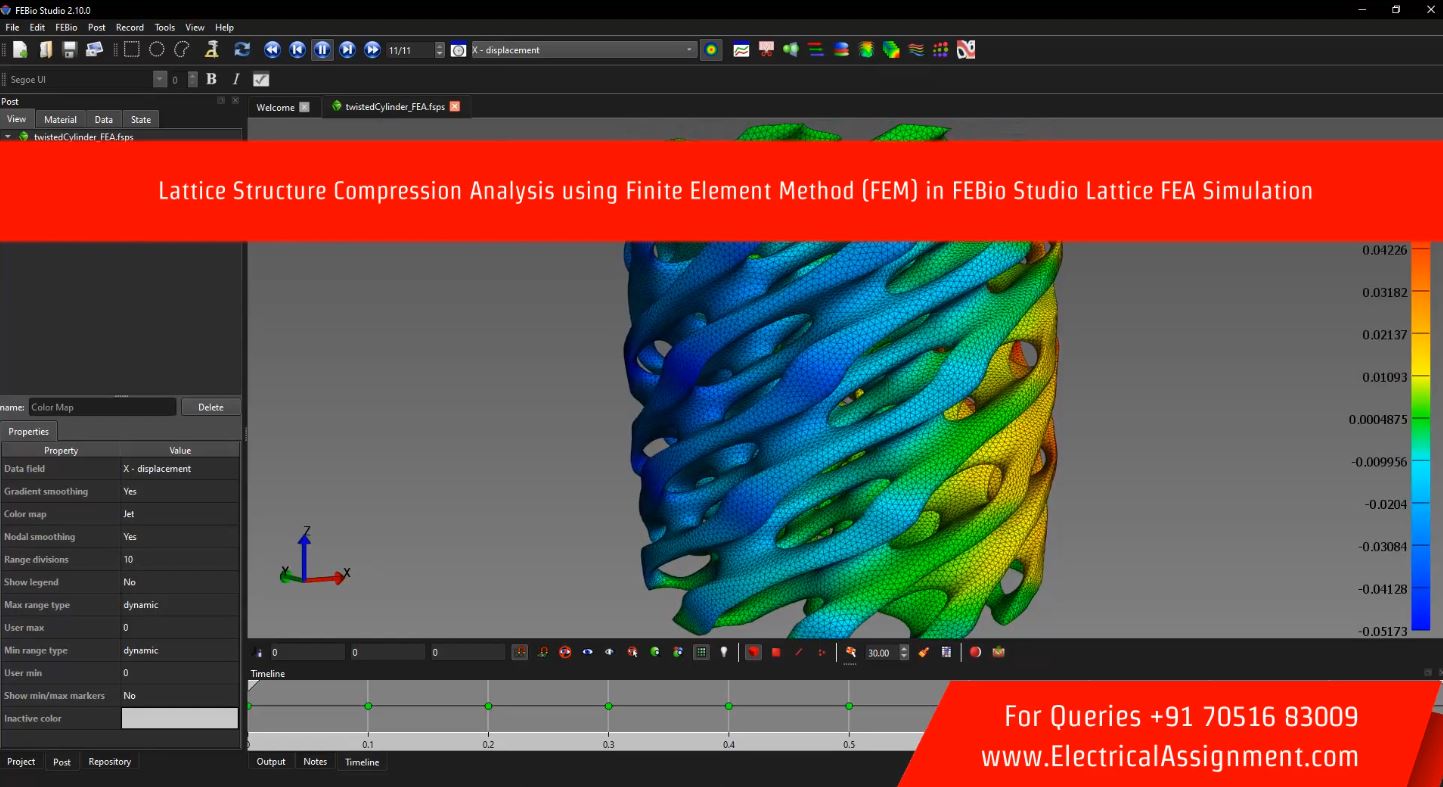This screenshot has height=787, width=1443.
Task: Click the red record button icon
Action: point(975,652)
